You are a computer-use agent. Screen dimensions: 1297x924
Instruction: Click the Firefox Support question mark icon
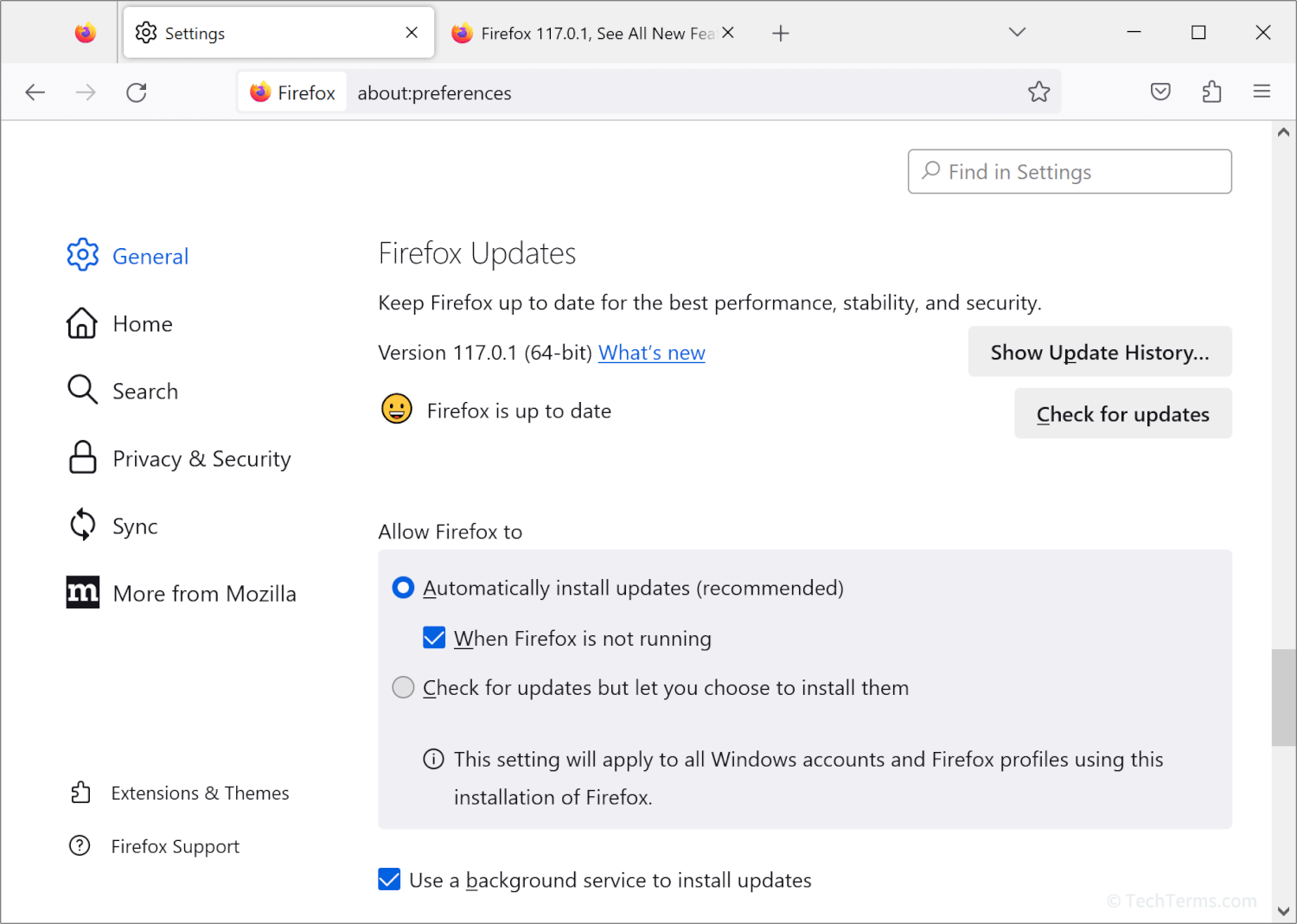(x=80, y=845)
